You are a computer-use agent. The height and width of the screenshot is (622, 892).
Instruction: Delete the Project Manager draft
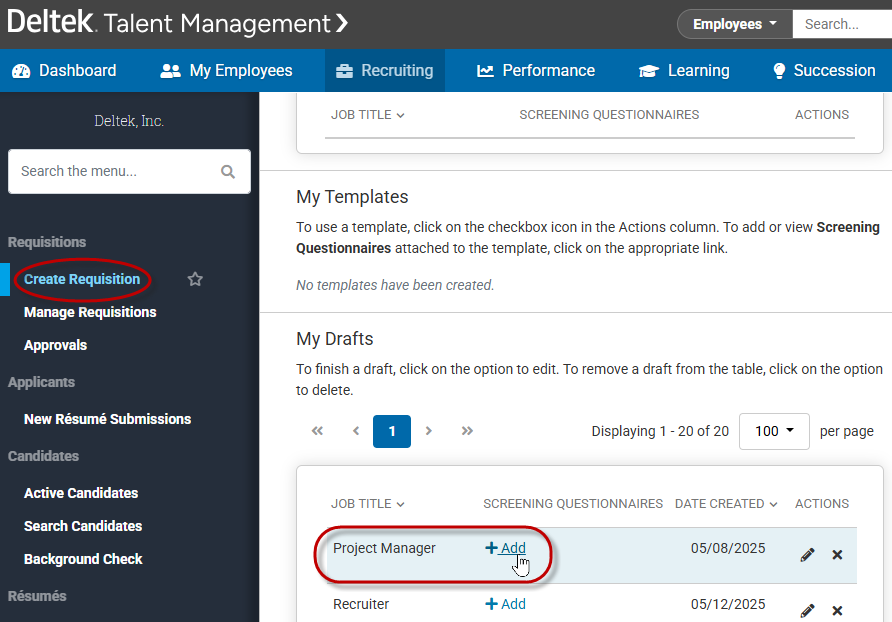[837, 555]
